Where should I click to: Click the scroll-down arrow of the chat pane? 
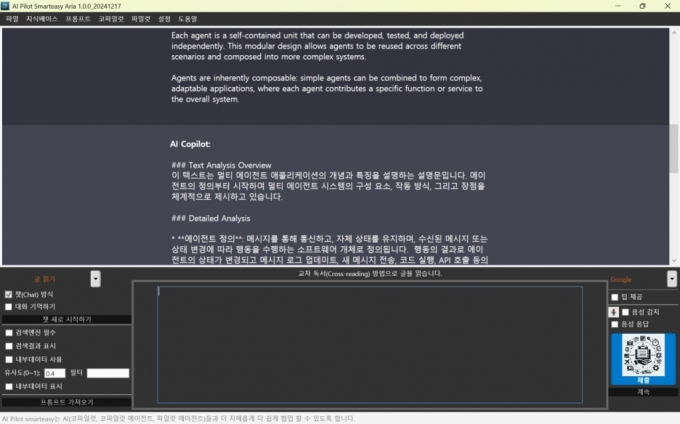pyautogui.click(x=673, y=258)
